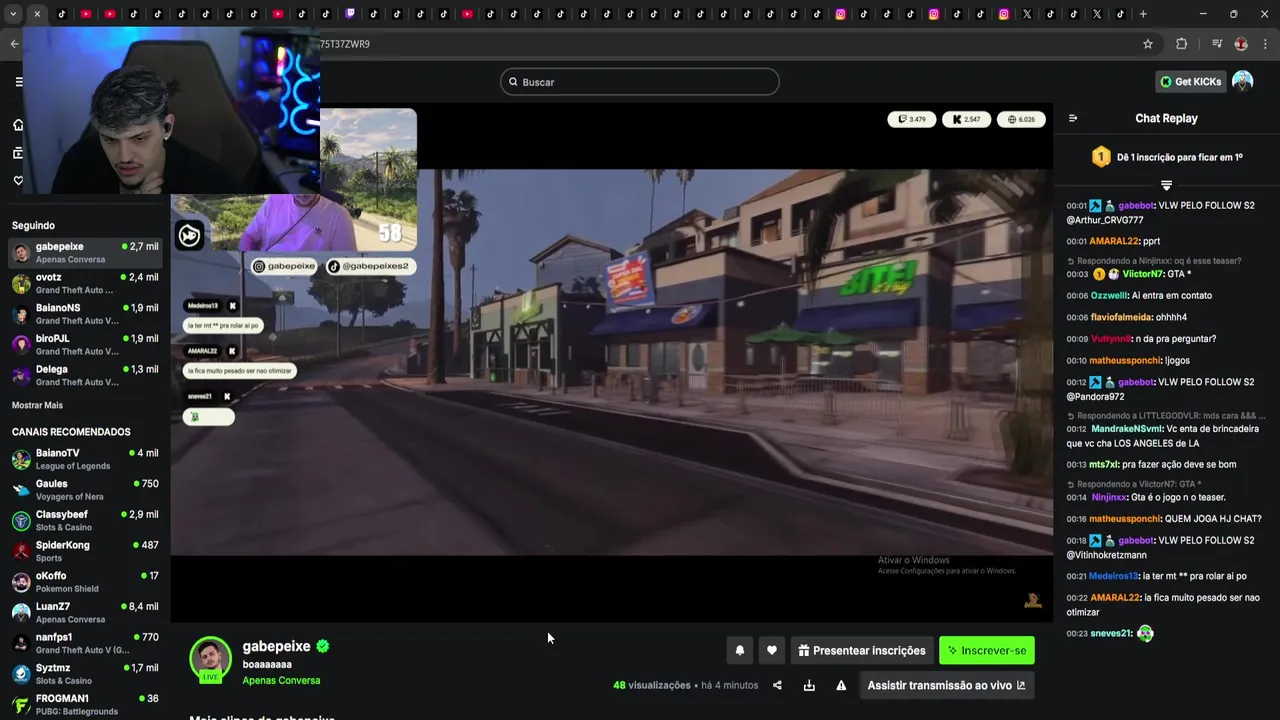1280x720 pixels.
Task: Click the Buscar search field
Action: (640, 82)
